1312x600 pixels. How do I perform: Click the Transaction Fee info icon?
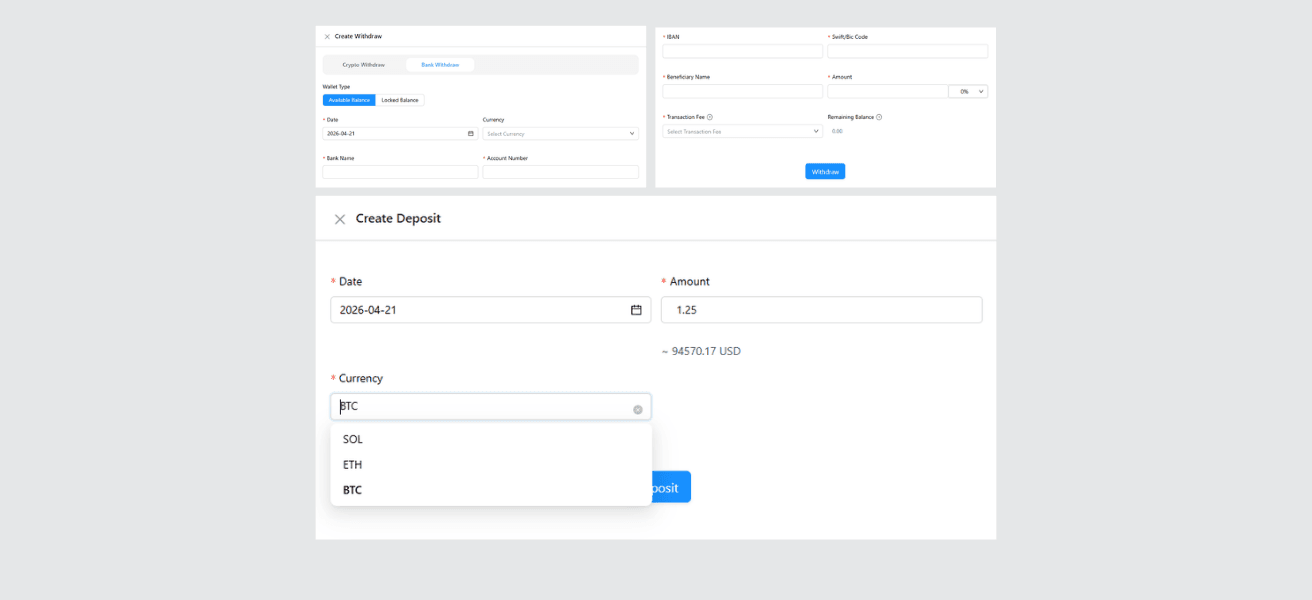[x=709, y=117]
